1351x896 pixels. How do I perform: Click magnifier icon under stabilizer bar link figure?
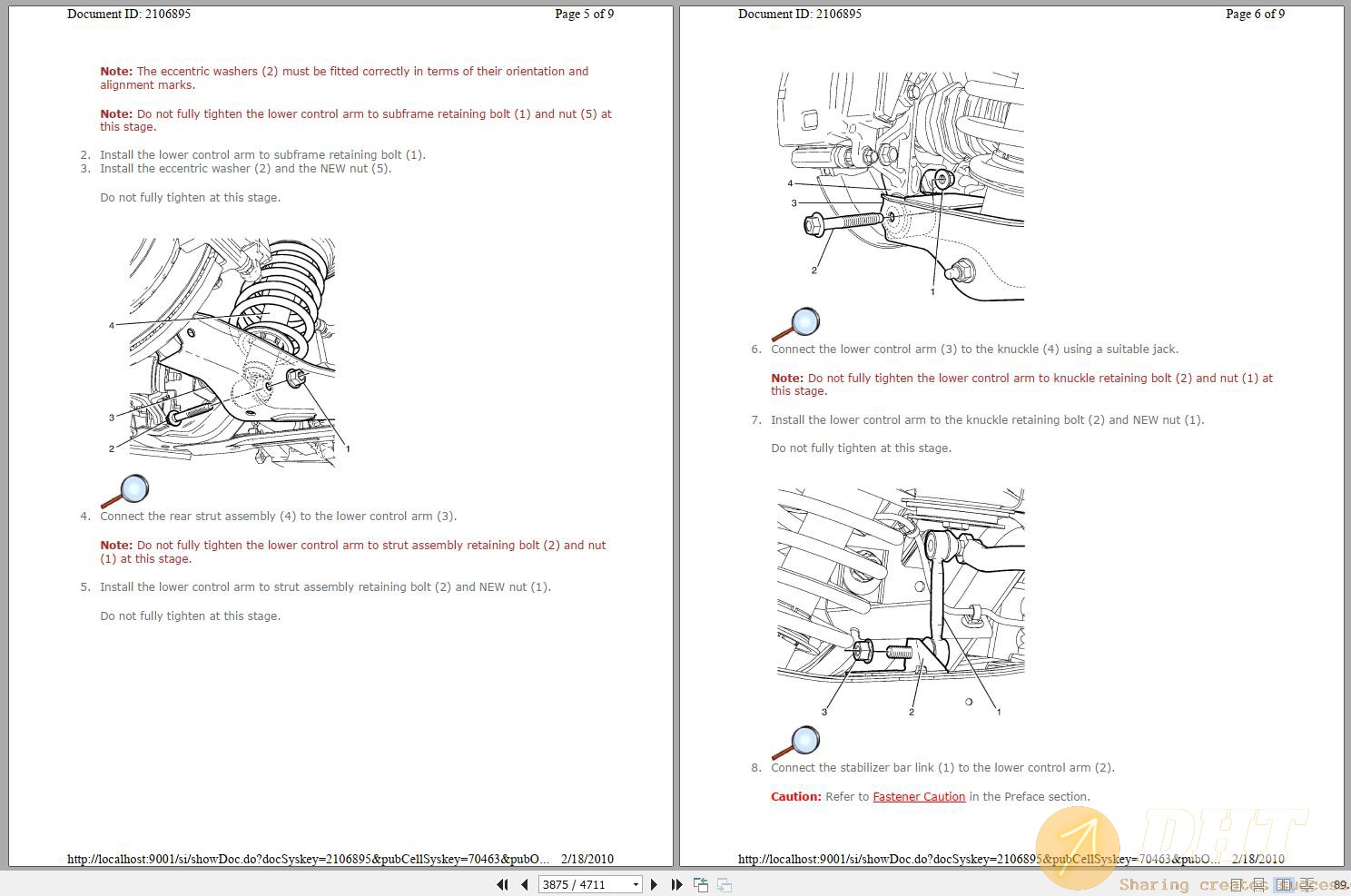click(x=795, y=743)
